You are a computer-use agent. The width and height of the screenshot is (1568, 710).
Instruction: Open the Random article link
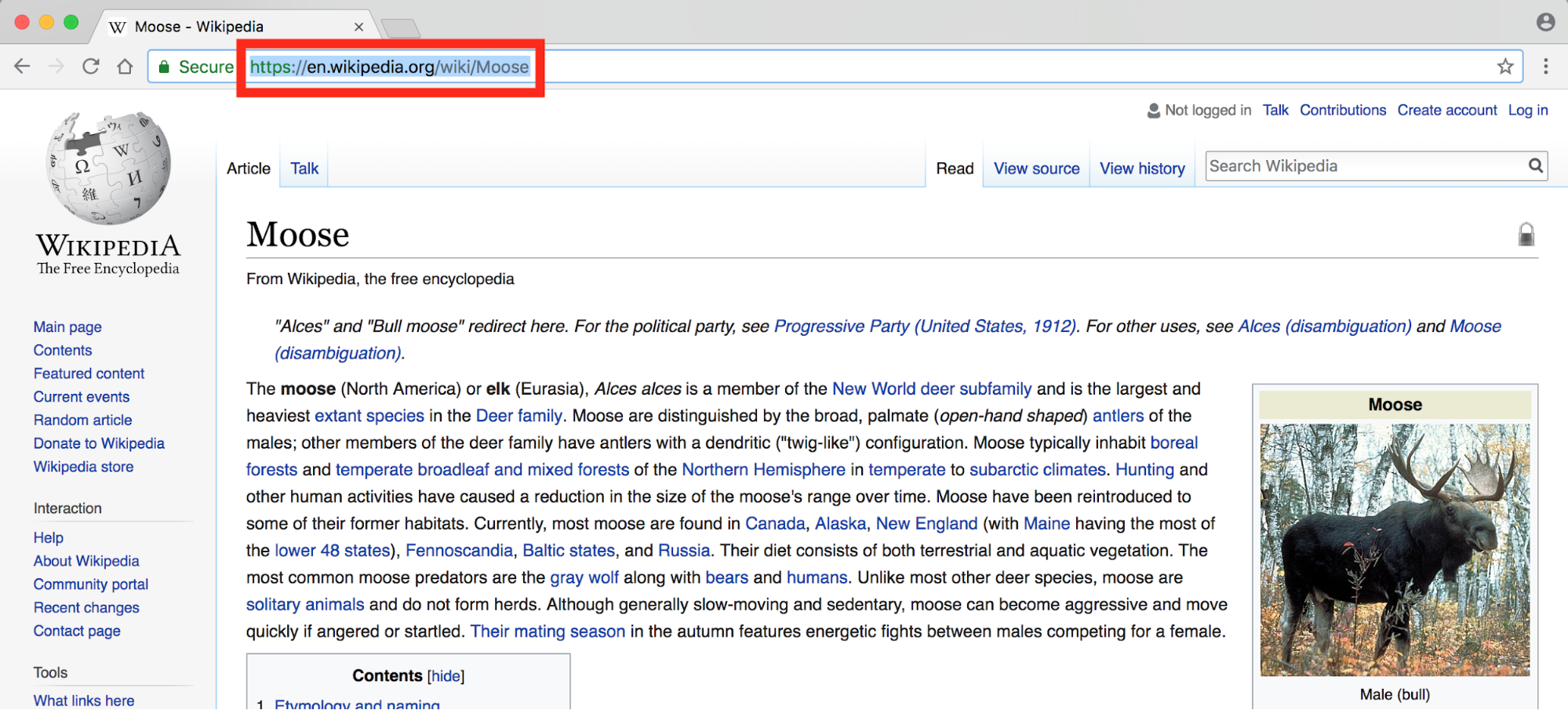tap(82, 421)
